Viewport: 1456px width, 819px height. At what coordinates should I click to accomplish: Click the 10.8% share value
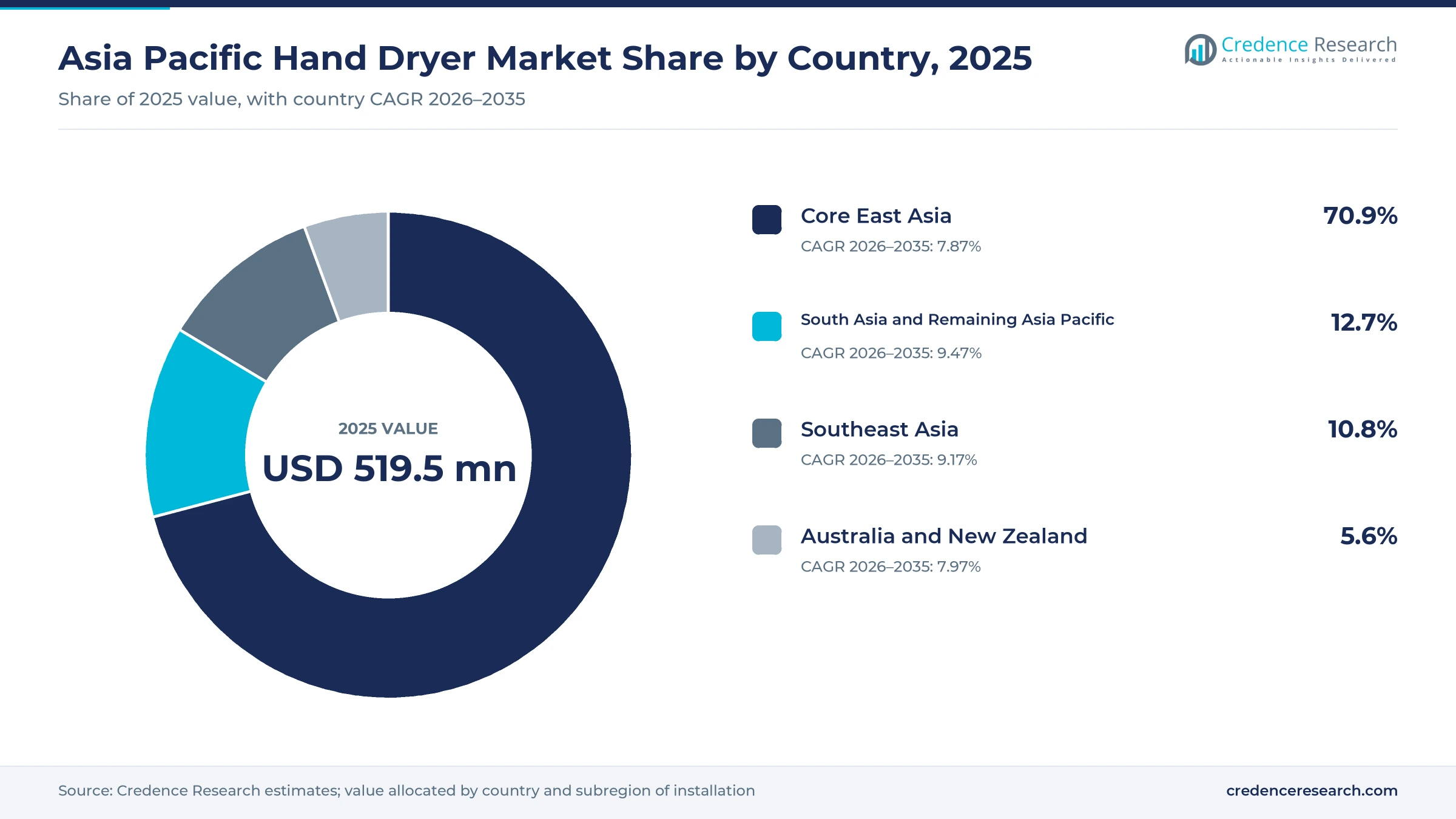point(1363,430)
